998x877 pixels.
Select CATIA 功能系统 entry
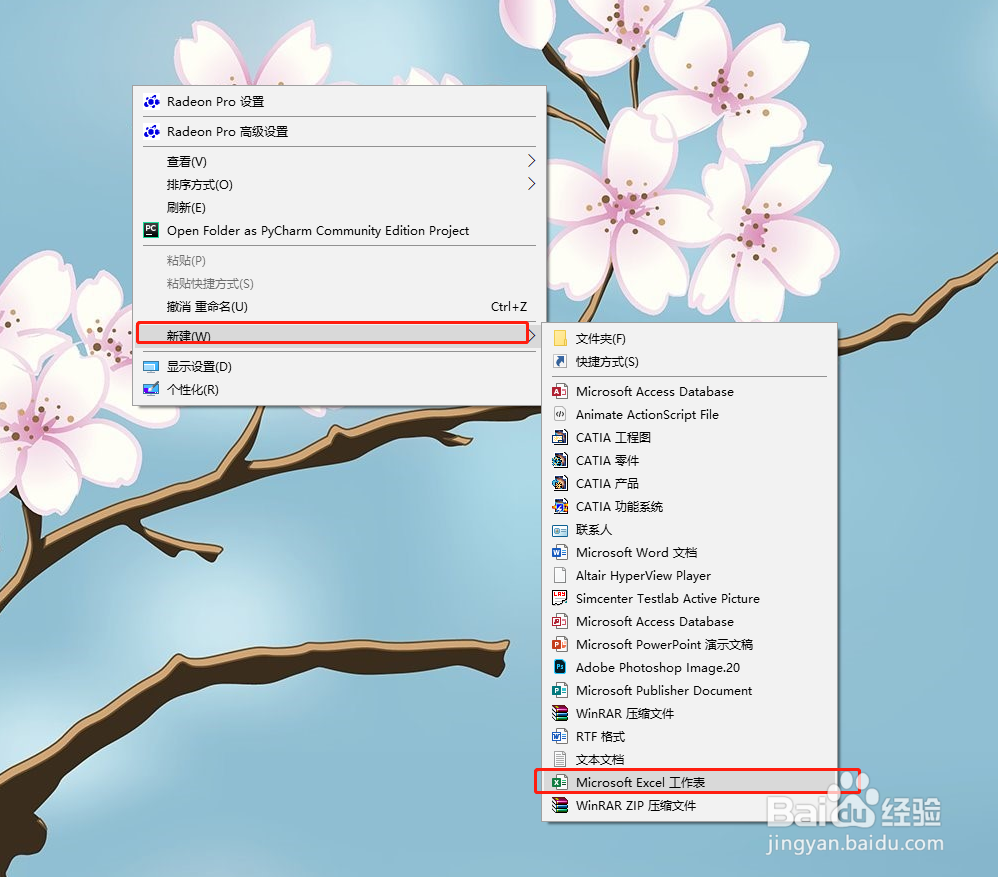[689, 507]
